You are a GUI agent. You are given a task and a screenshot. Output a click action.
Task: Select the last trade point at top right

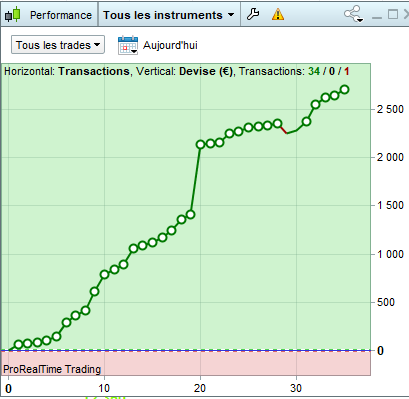point(345,89)
